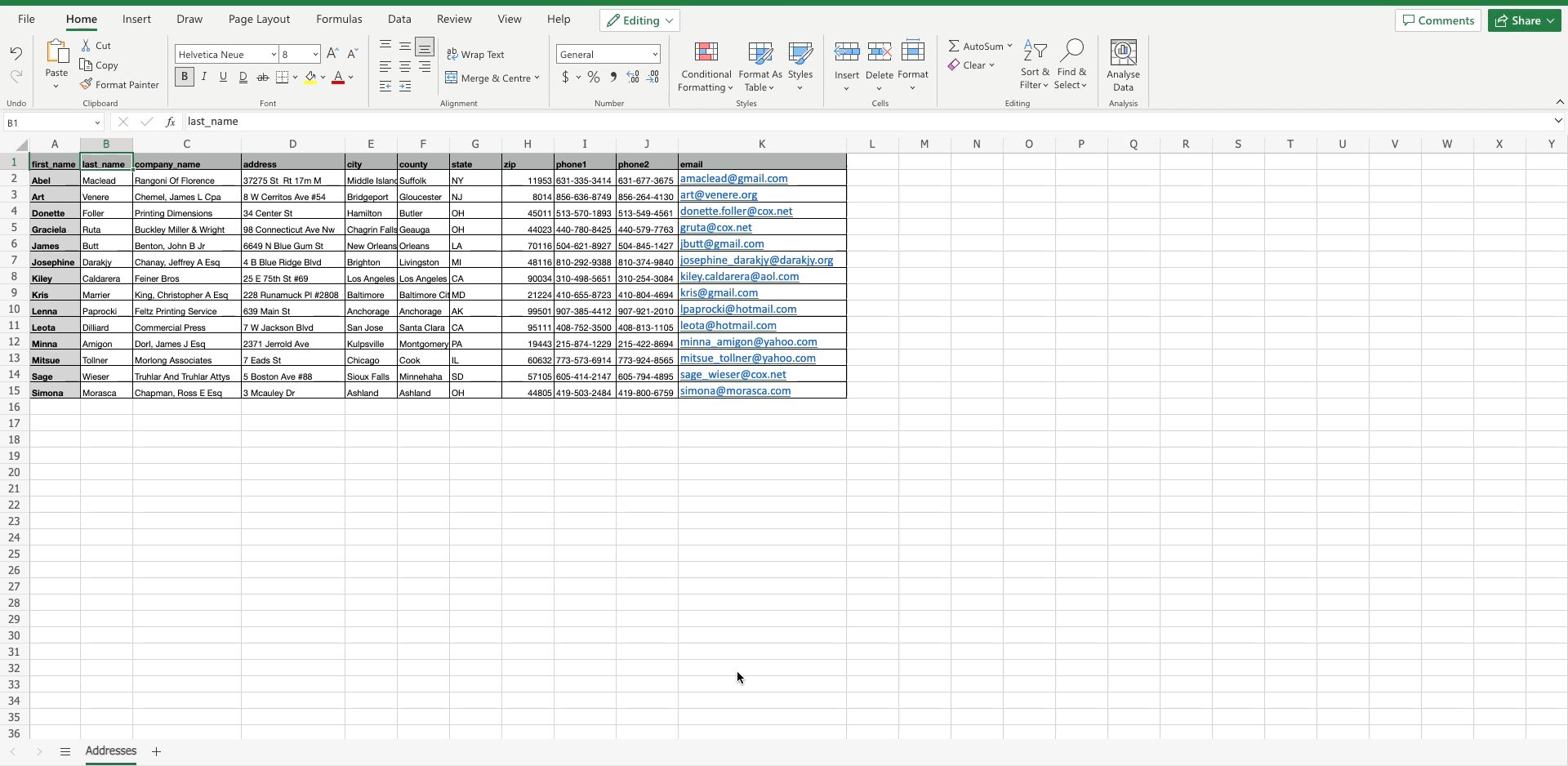Open Find & Select
The width and height of the screenshot is (1568, 766).
(x=1072, y=65)
